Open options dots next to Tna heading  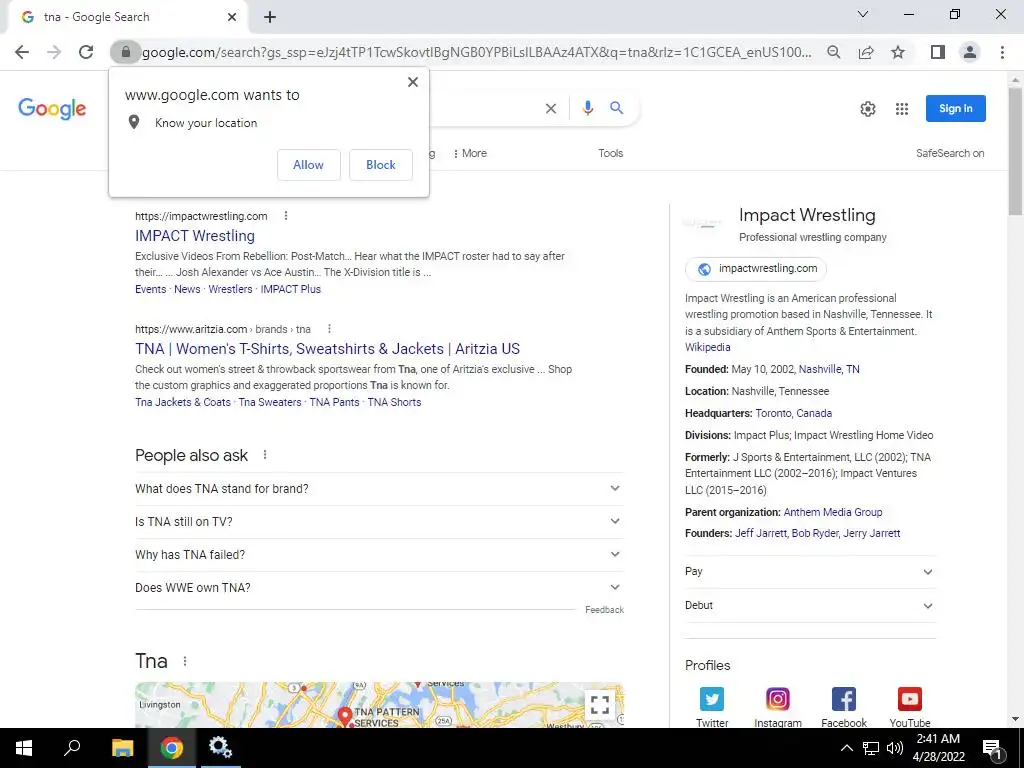[x=185, y=661]
